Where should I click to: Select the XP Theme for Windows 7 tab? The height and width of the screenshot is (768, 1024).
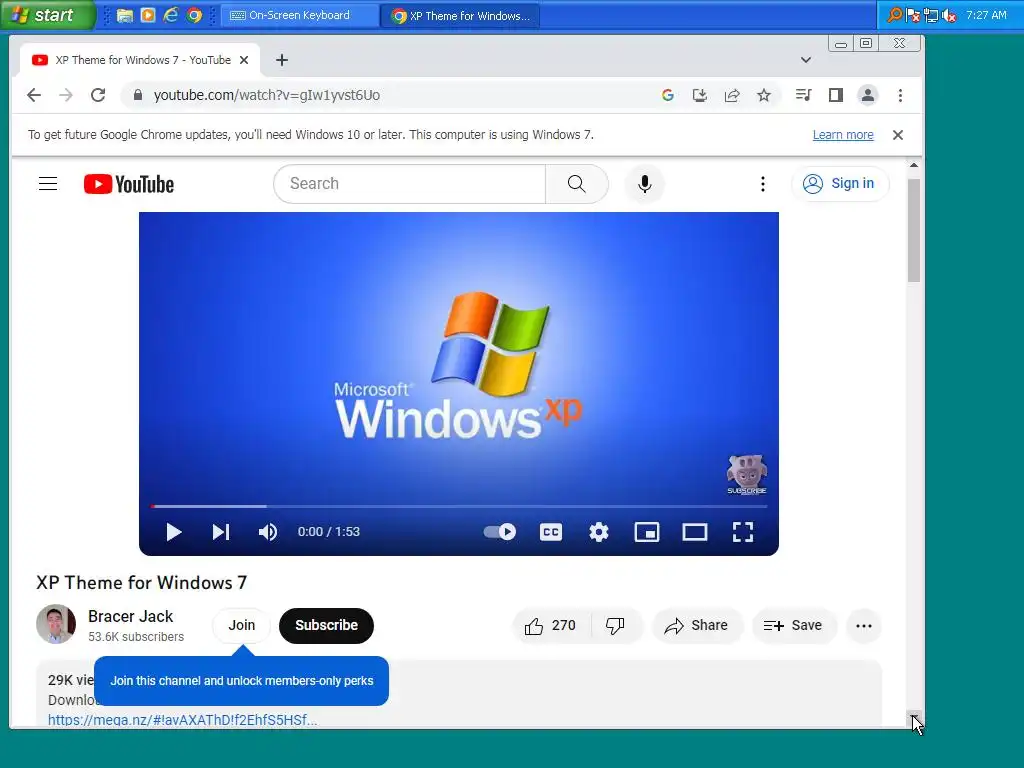(140, 60)
